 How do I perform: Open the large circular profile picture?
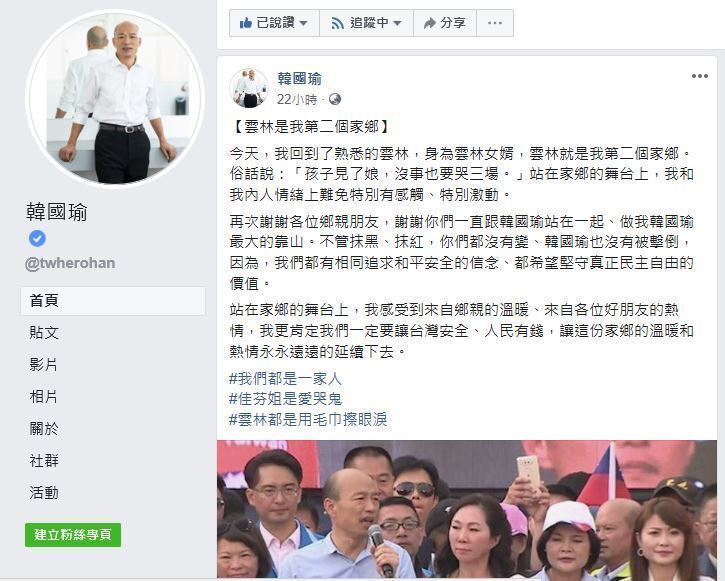pos(115,98)
